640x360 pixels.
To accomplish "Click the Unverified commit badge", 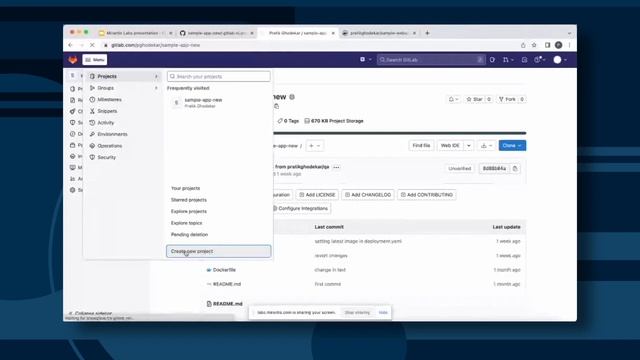I will coord(460,168).
